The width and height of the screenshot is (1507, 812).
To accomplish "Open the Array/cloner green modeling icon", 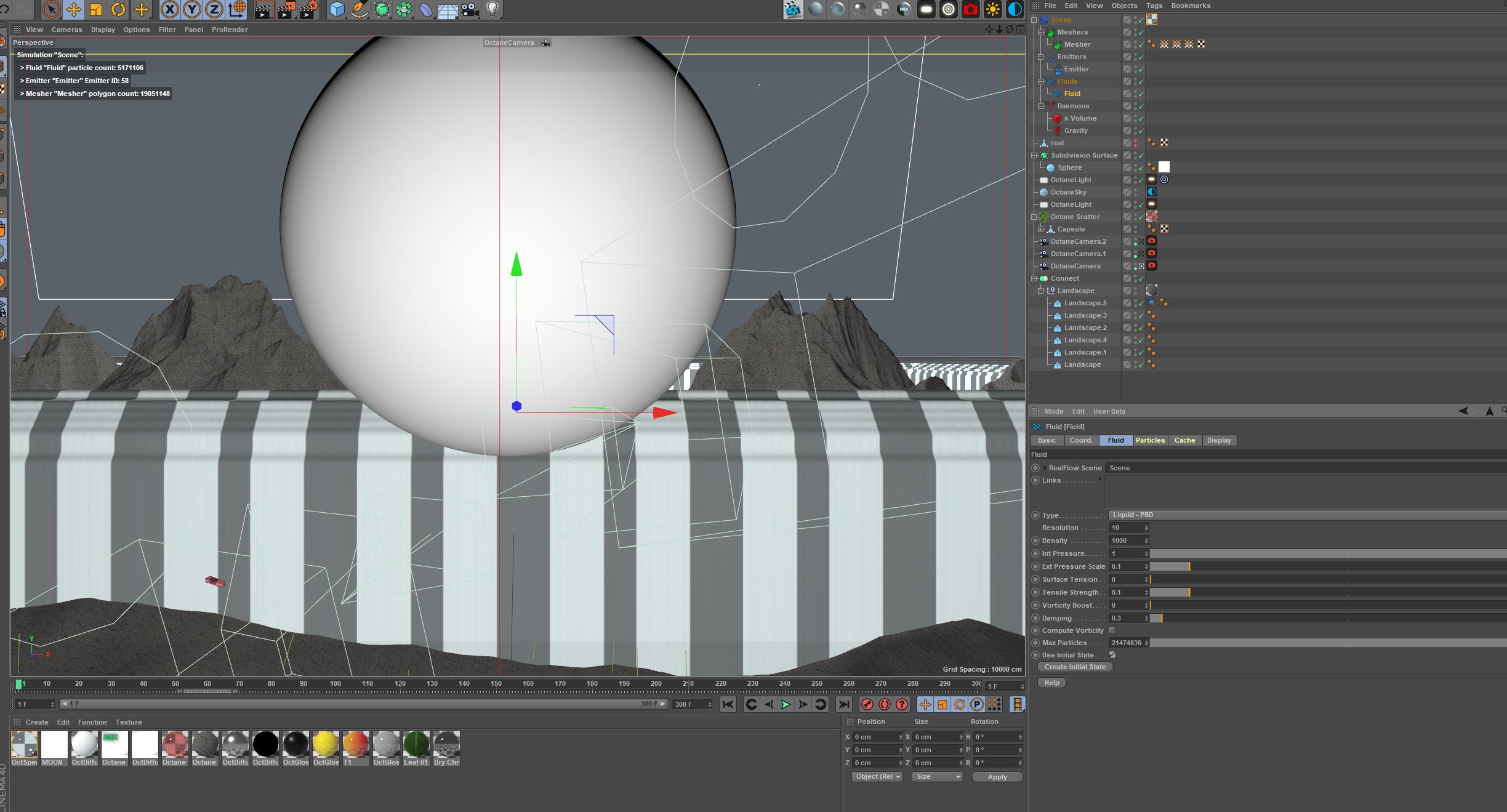I will (x=404, y=9).
